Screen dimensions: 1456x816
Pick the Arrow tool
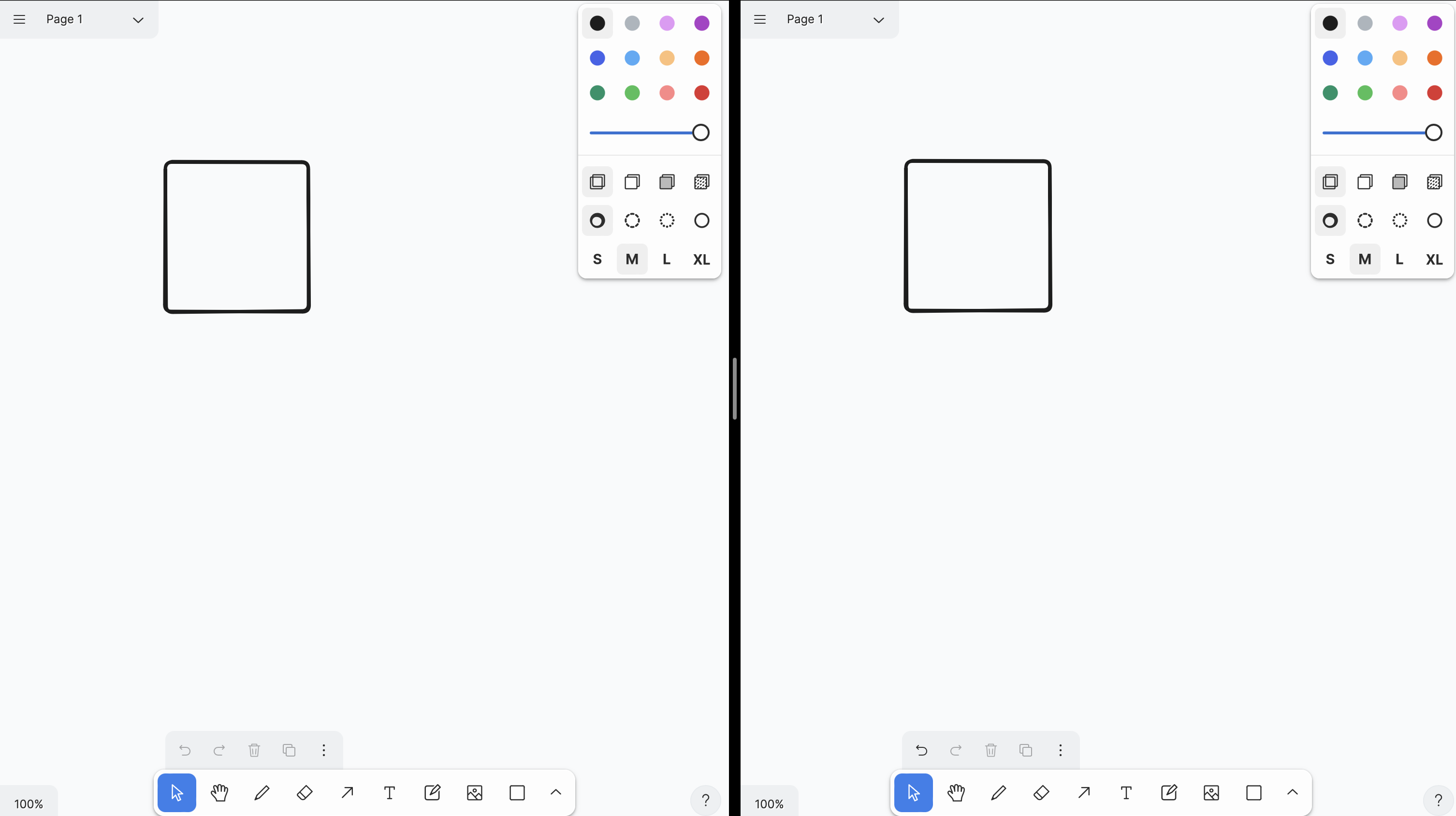coord(347,793)
